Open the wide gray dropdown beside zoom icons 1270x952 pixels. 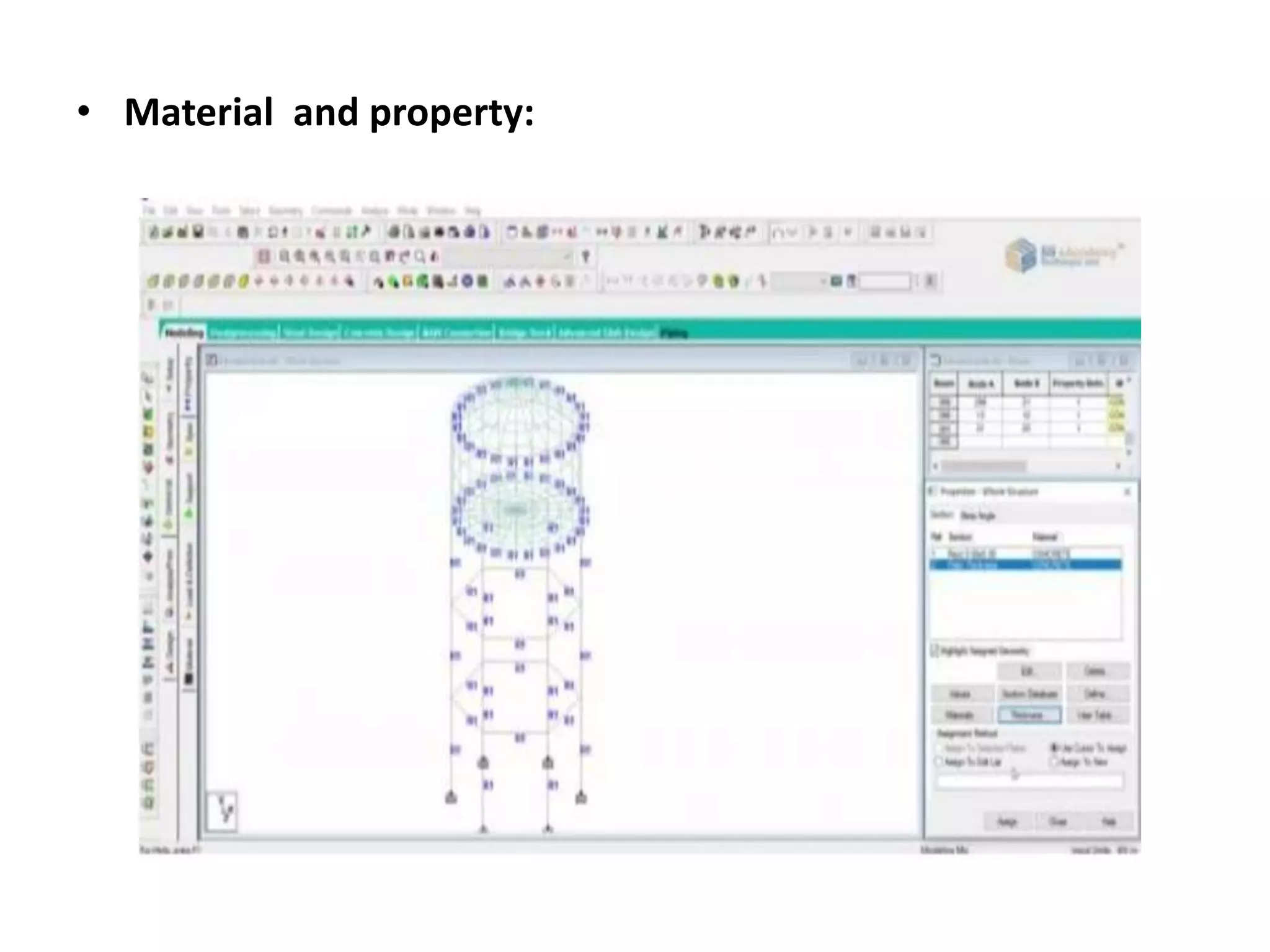508,256
